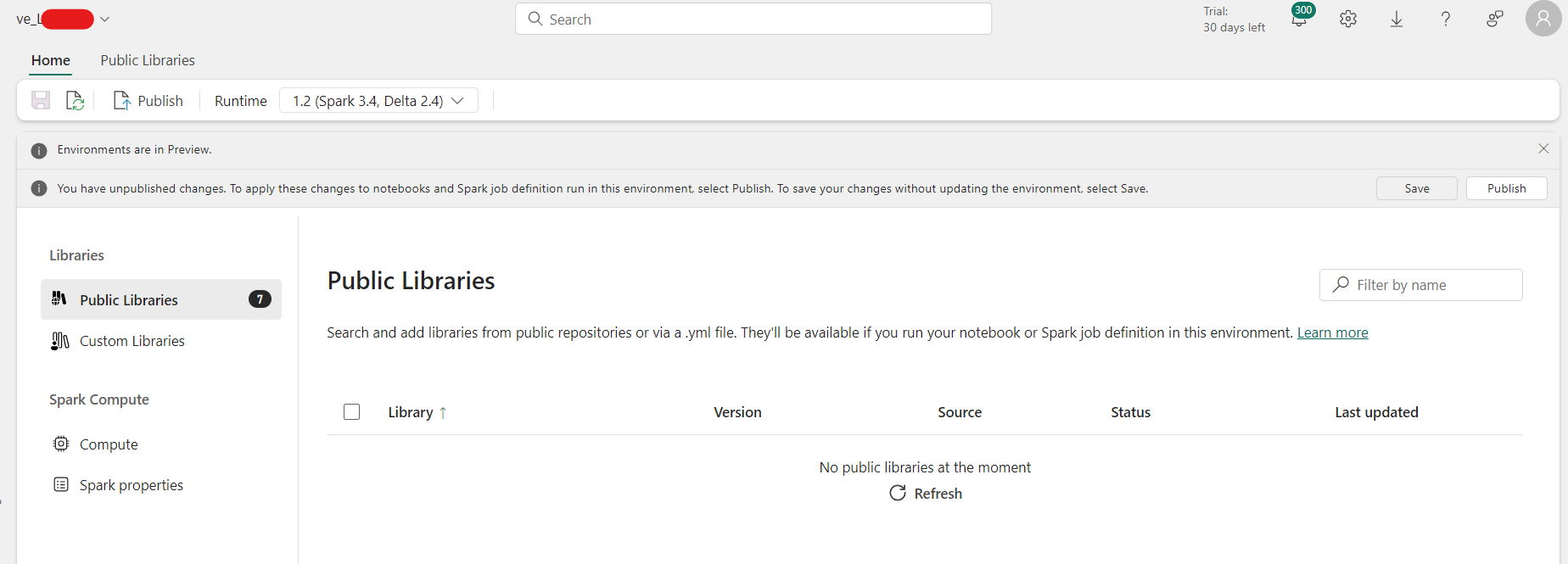Open the Learn more link

point(1333,332)
